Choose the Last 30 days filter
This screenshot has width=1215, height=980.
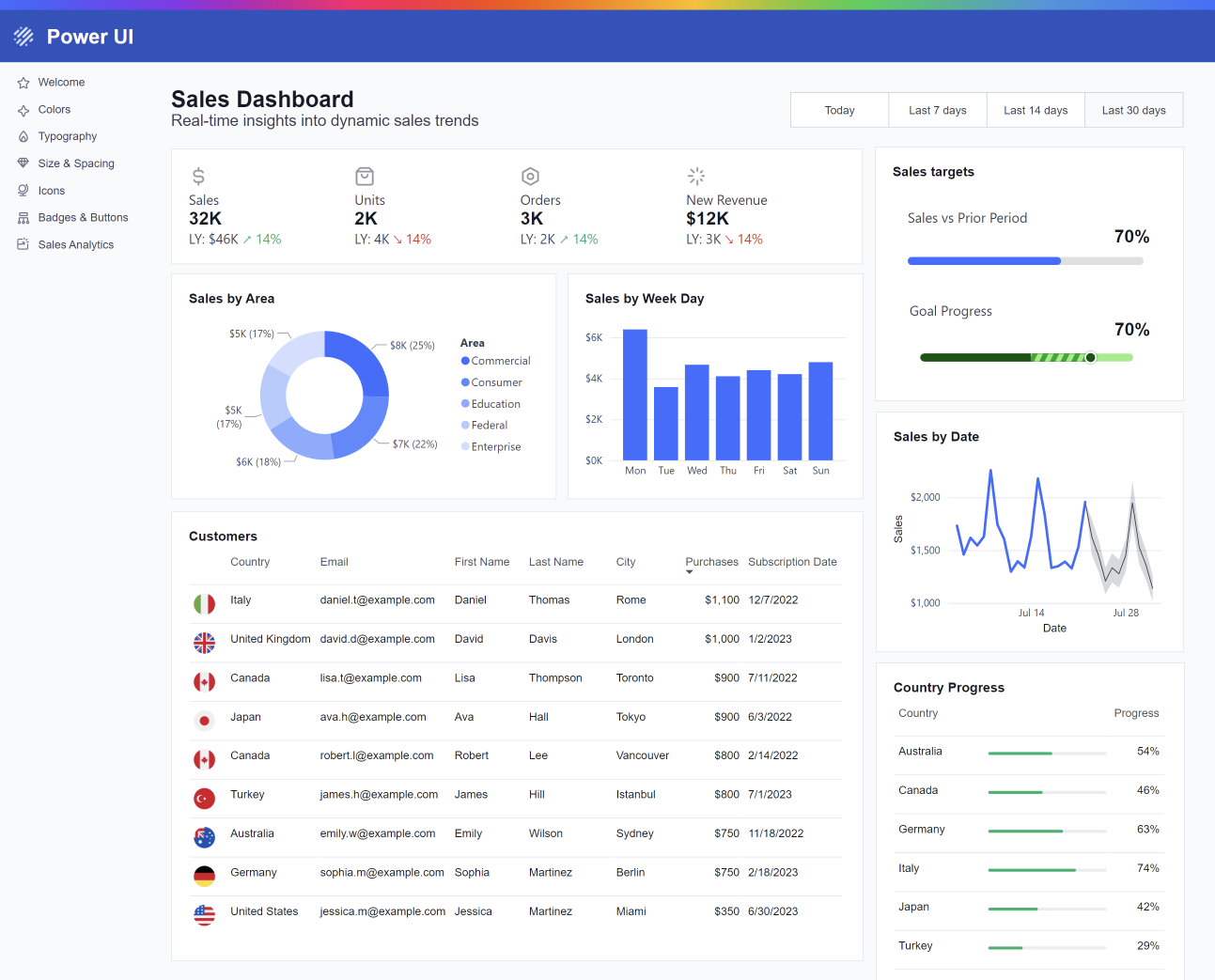click(1133, 110)
